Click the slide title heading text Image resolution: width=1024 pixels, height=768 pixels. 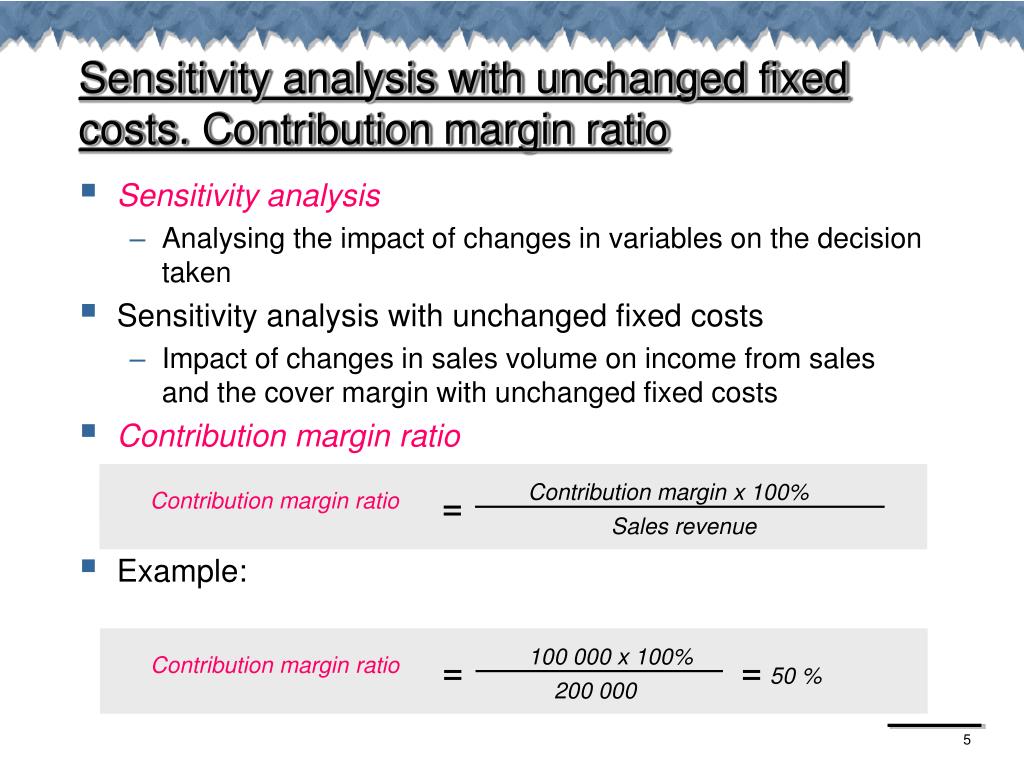pos(464,104)
